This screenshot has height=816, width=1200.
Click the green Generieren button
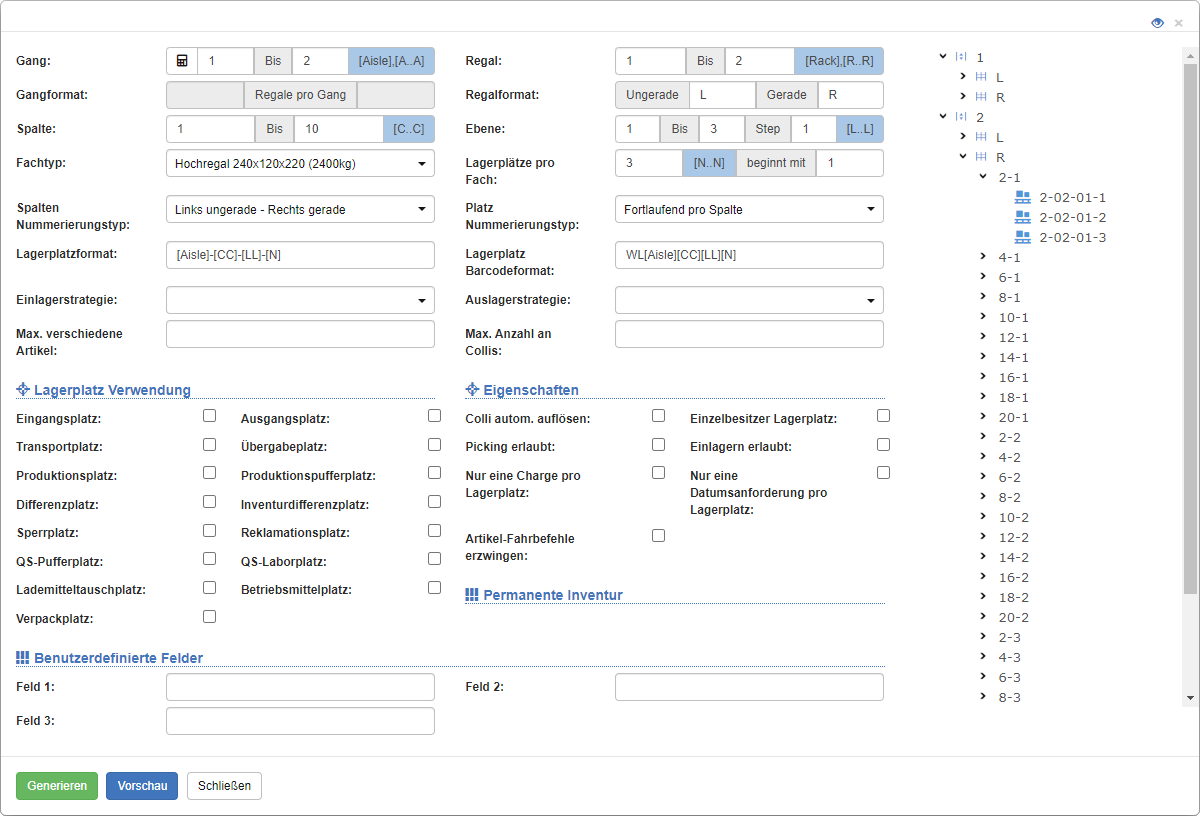coord(57,786)
